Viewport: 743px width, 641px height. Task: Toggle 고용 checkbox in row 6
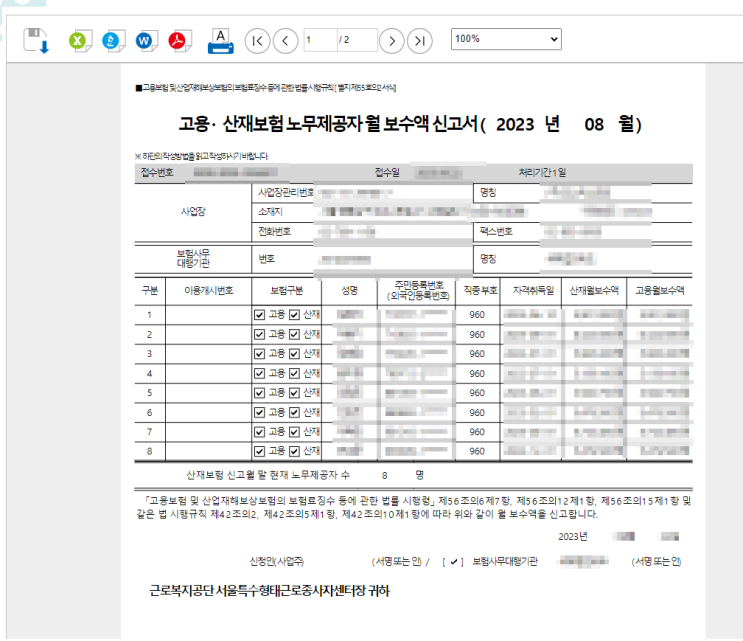[259, 412]
